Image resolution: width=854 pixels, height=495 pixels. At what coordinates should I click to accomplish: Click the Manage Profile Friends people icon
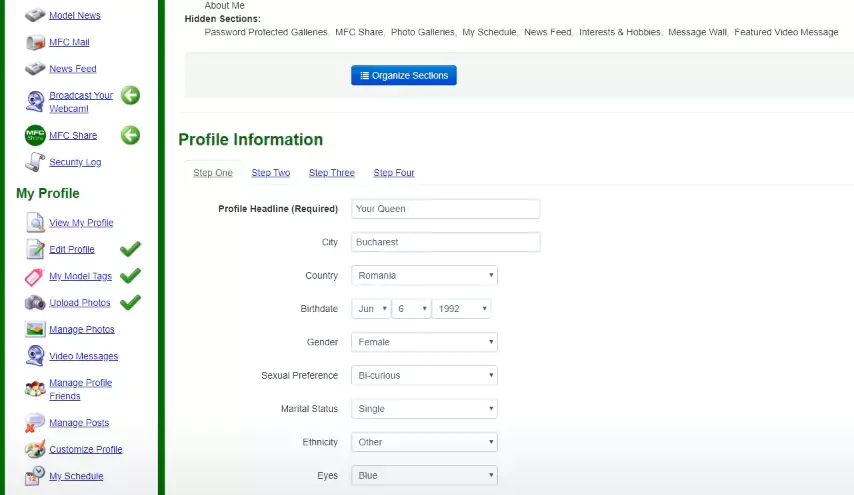point(35,389)
